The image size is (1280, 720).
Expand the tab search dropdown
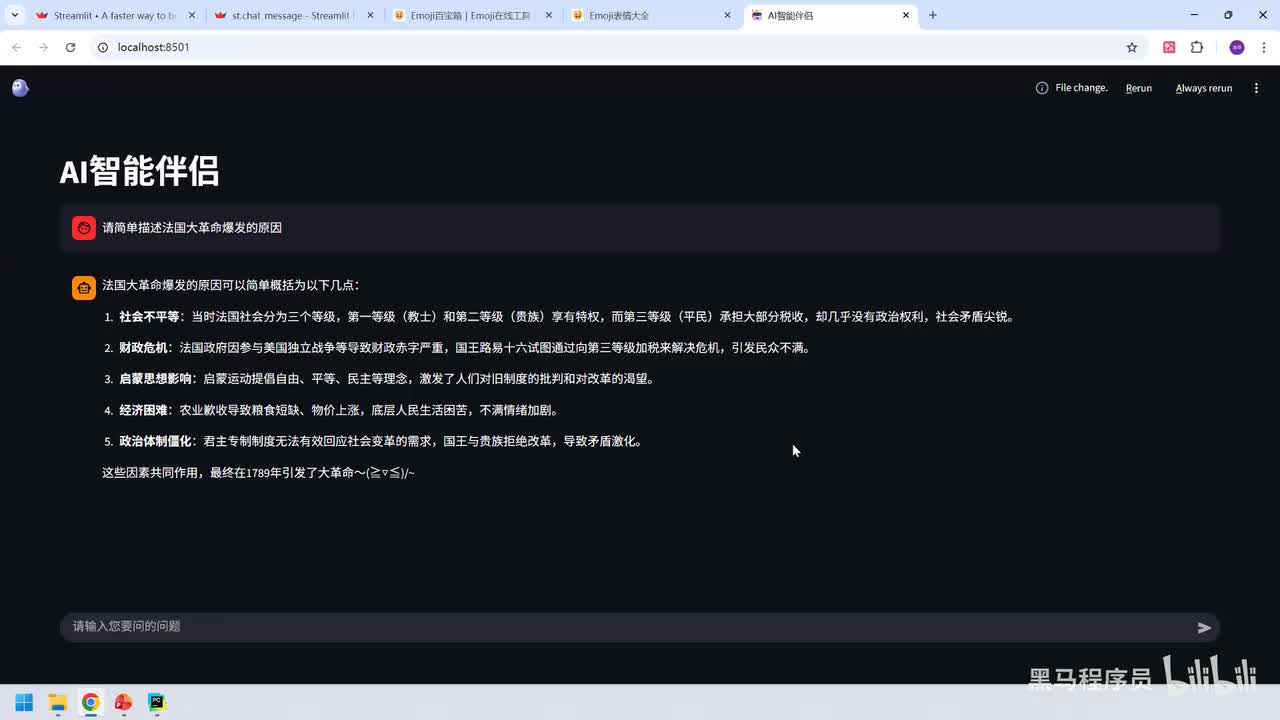tap(15, 15)
